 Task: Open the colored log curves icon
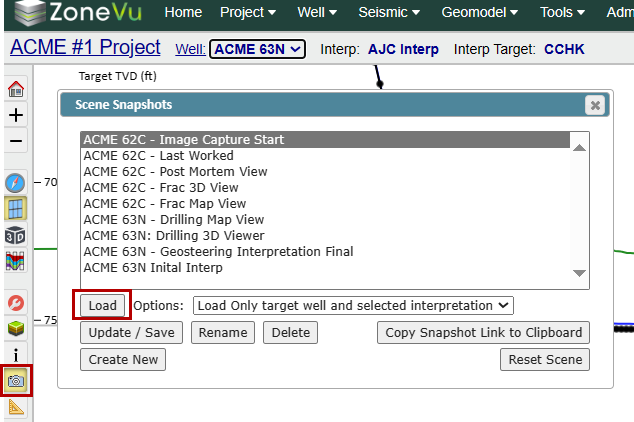click(x=15, y=261)
